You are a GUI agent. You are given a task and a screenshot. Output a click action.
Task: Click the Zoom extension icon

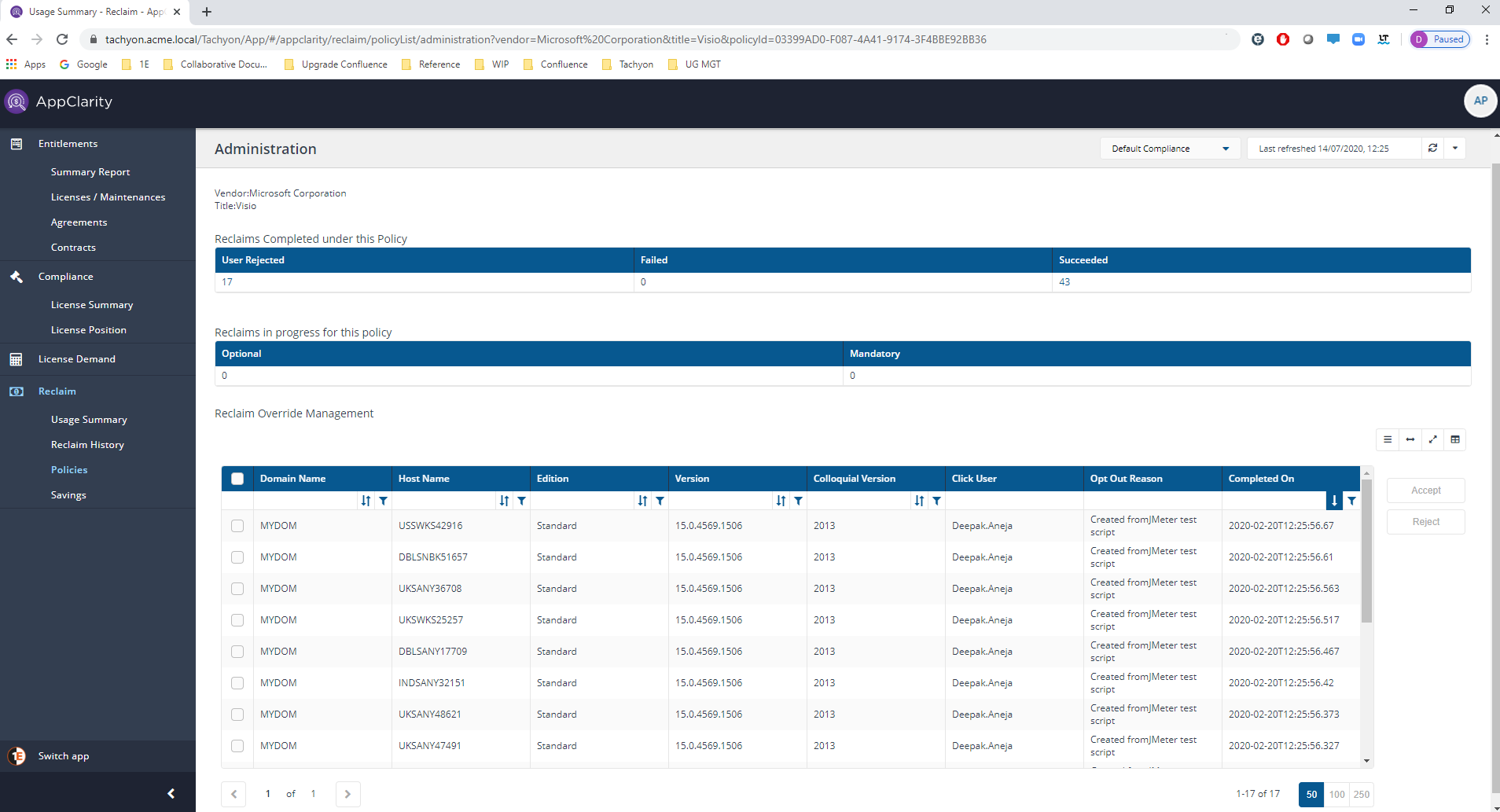pos(1358,39)
